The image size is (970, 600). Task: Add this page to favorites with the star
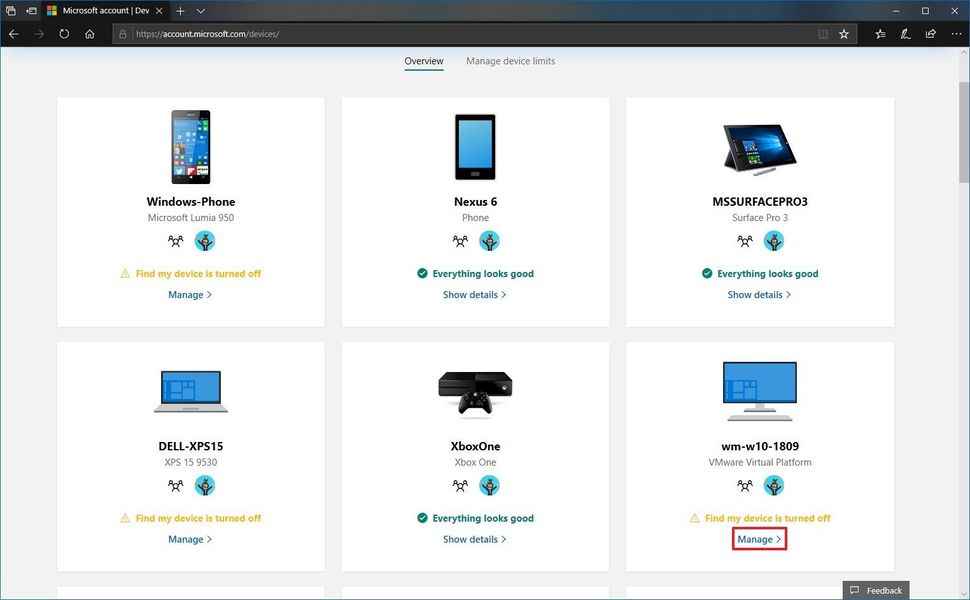(844, 33)
